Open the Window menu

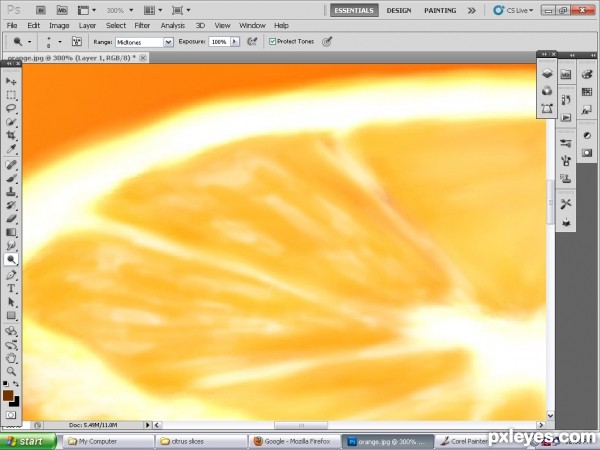pos(252,26)
